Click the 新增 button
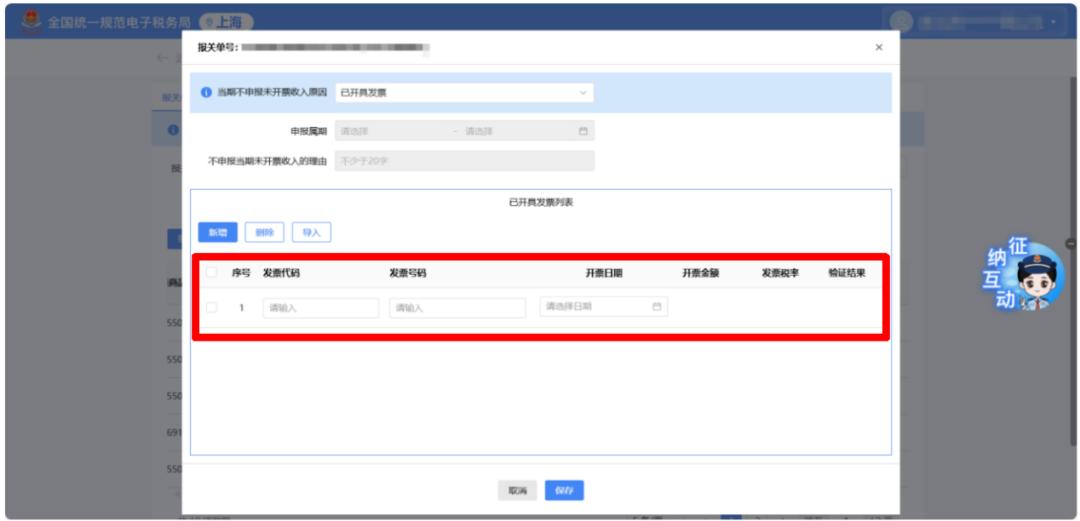The width and height of the screenshot is (1080, 521). point(218,232)
